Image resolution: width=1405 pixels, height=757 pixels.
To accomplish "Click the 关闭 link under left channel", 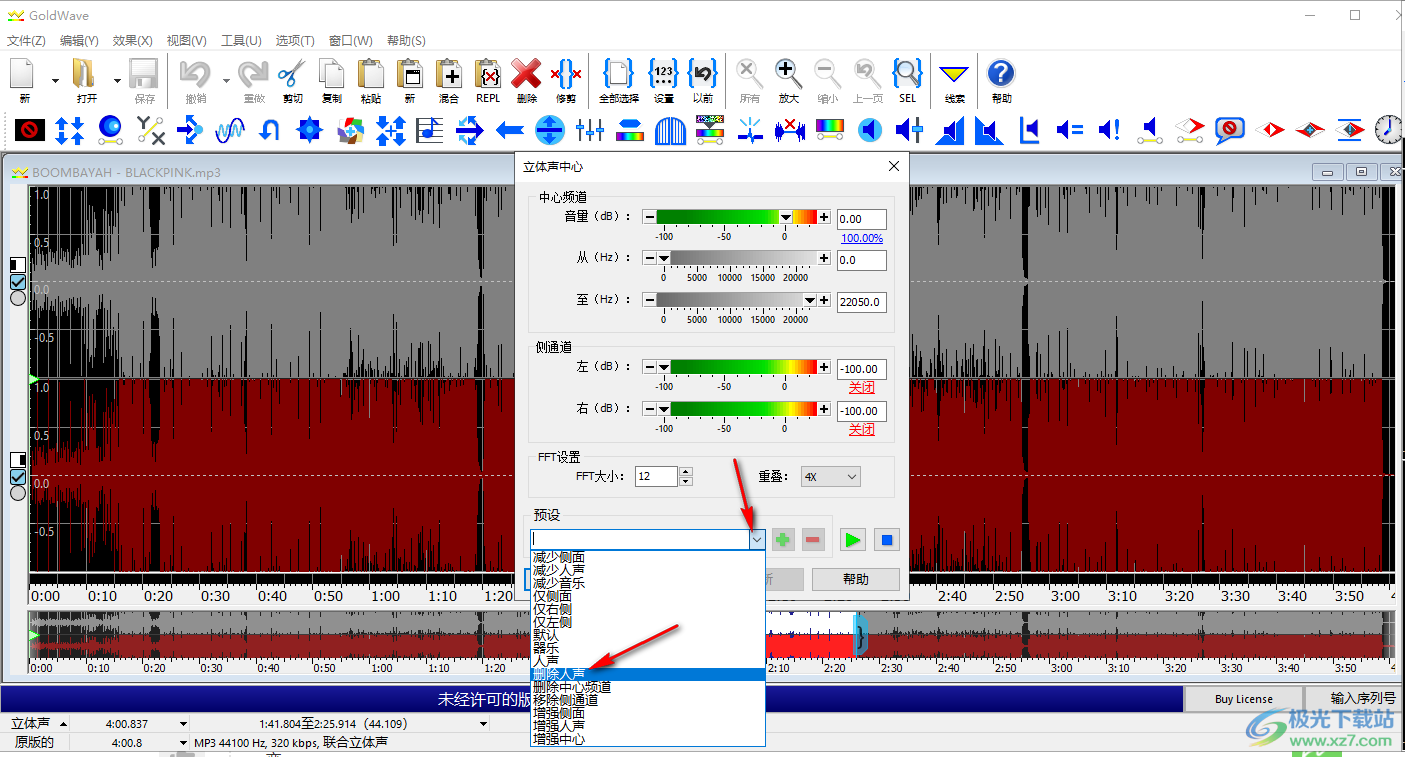I will point(862,388).
